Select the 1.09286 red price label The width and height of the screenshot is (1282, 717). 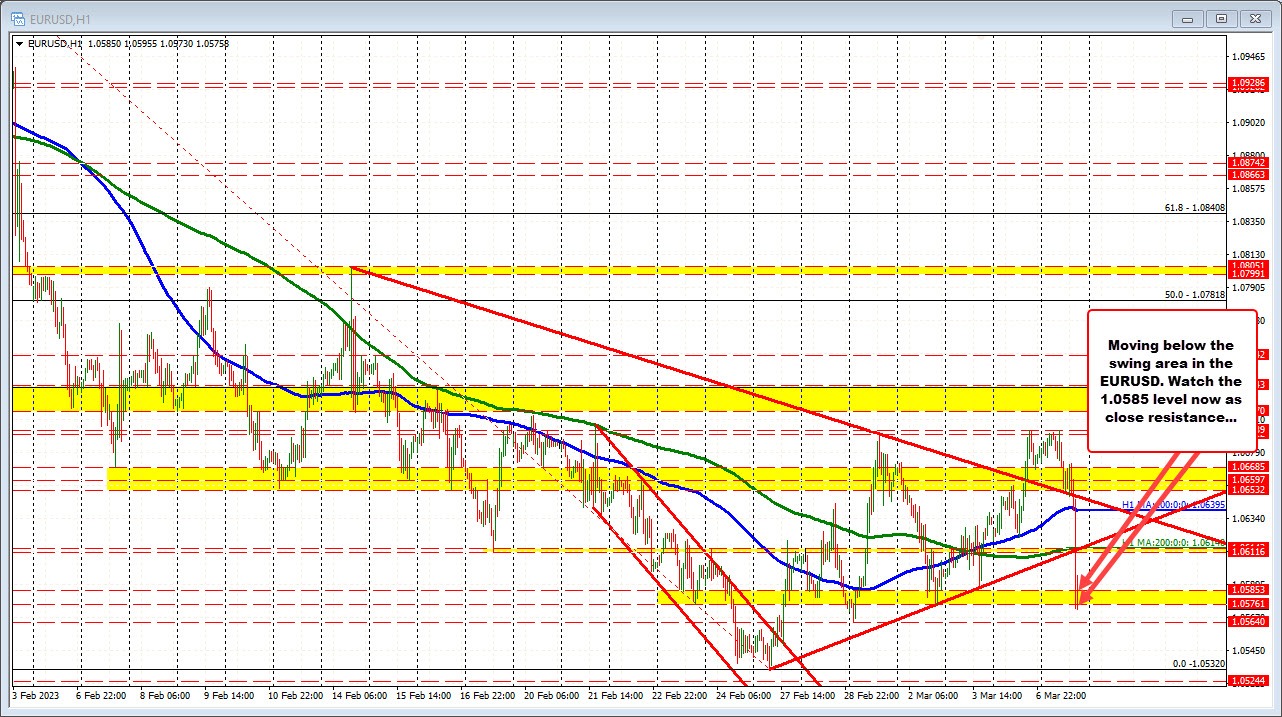1250,83
